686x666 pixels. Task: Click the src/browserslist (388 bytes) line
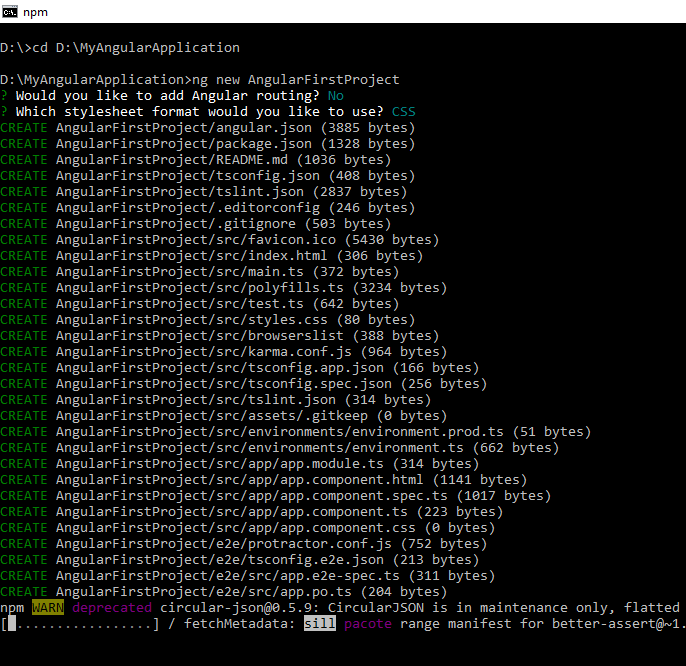point(220,336)
